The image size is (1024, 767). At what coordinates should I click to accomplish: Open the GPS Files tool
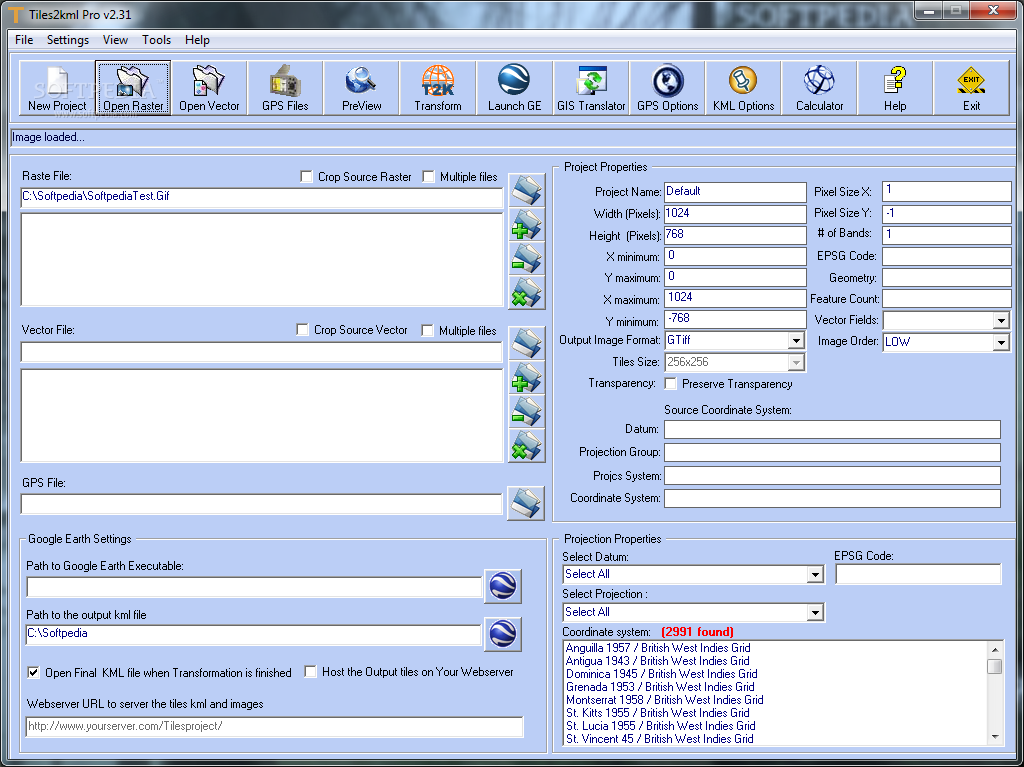[285, 88]
